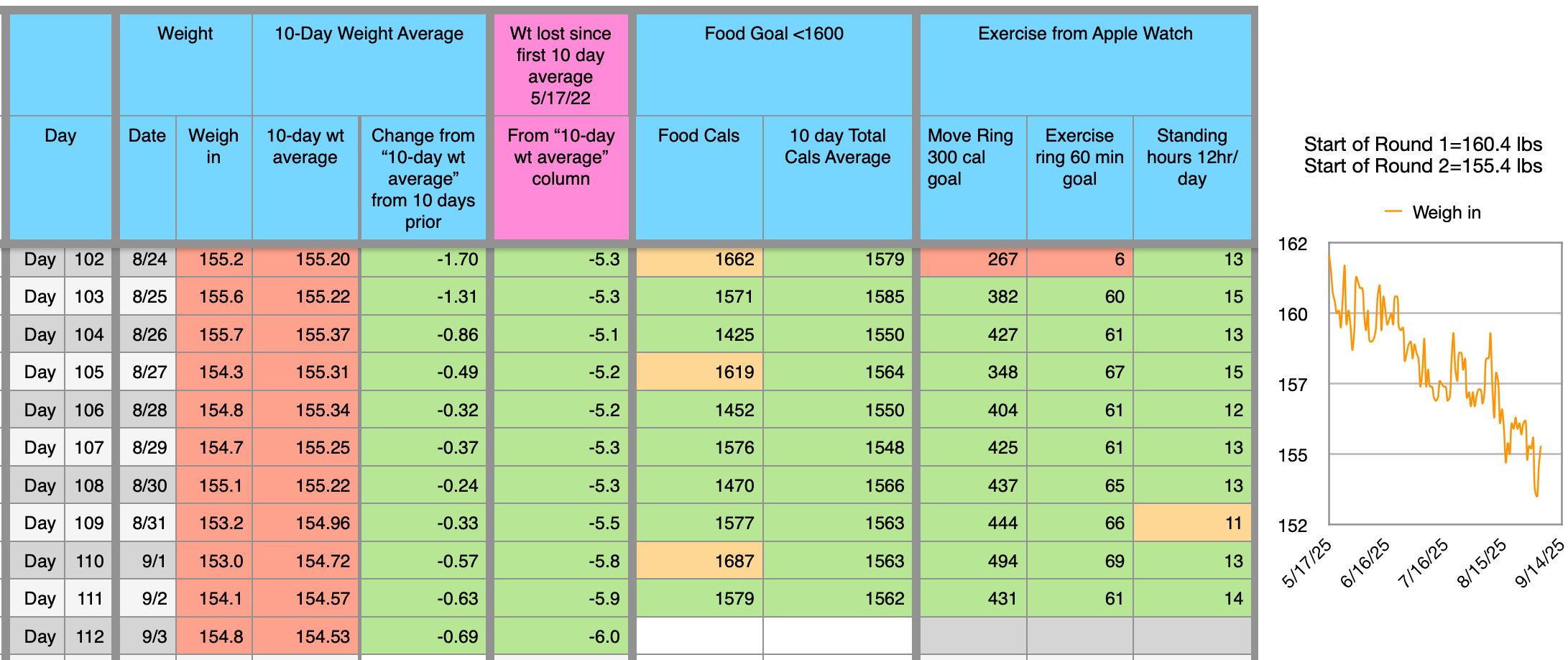
Task: Select the Day 105 number cell
Action: (88, 372)
